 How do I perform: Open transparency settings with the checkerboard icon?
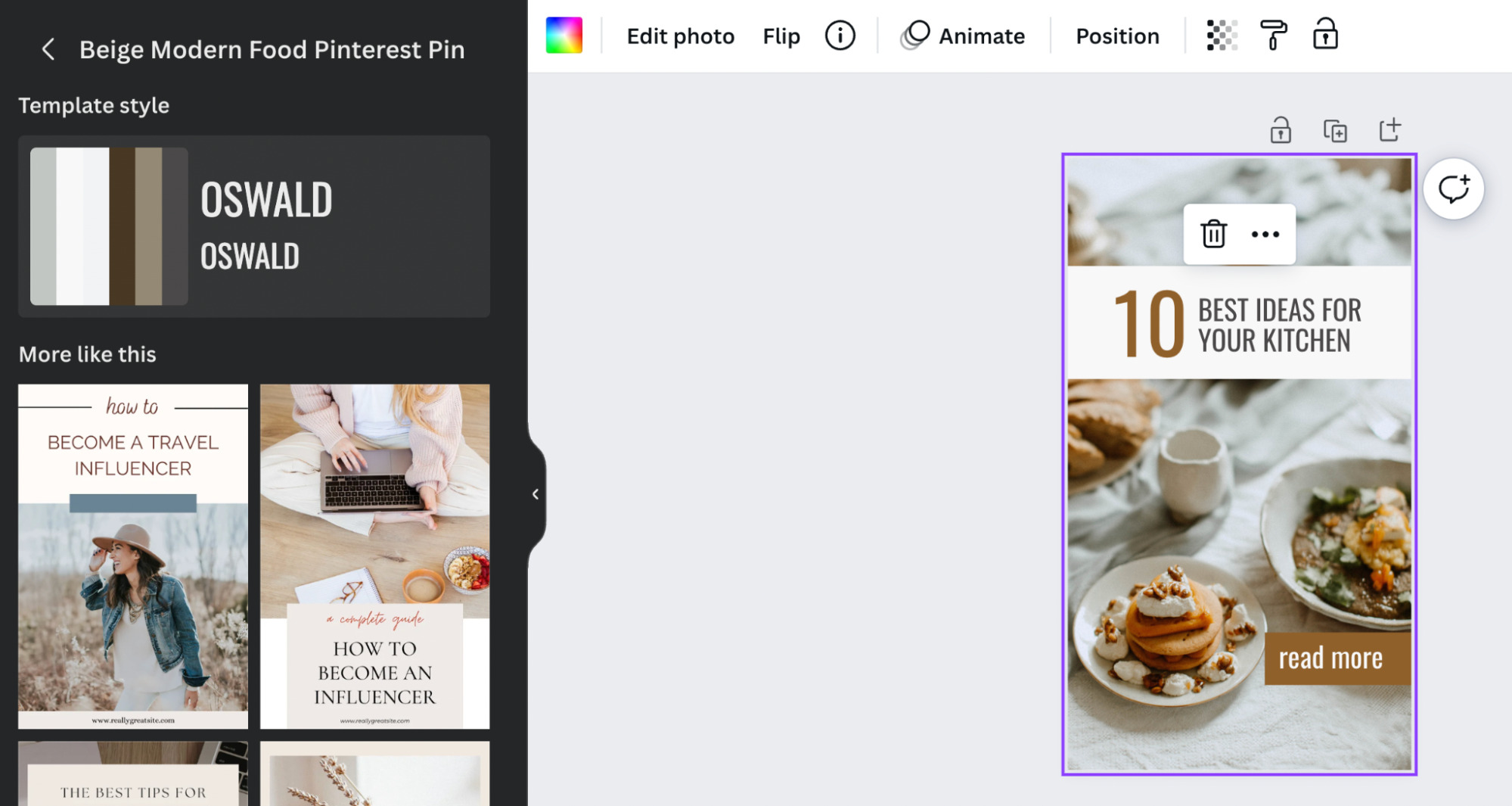[x=1222, y=35]
